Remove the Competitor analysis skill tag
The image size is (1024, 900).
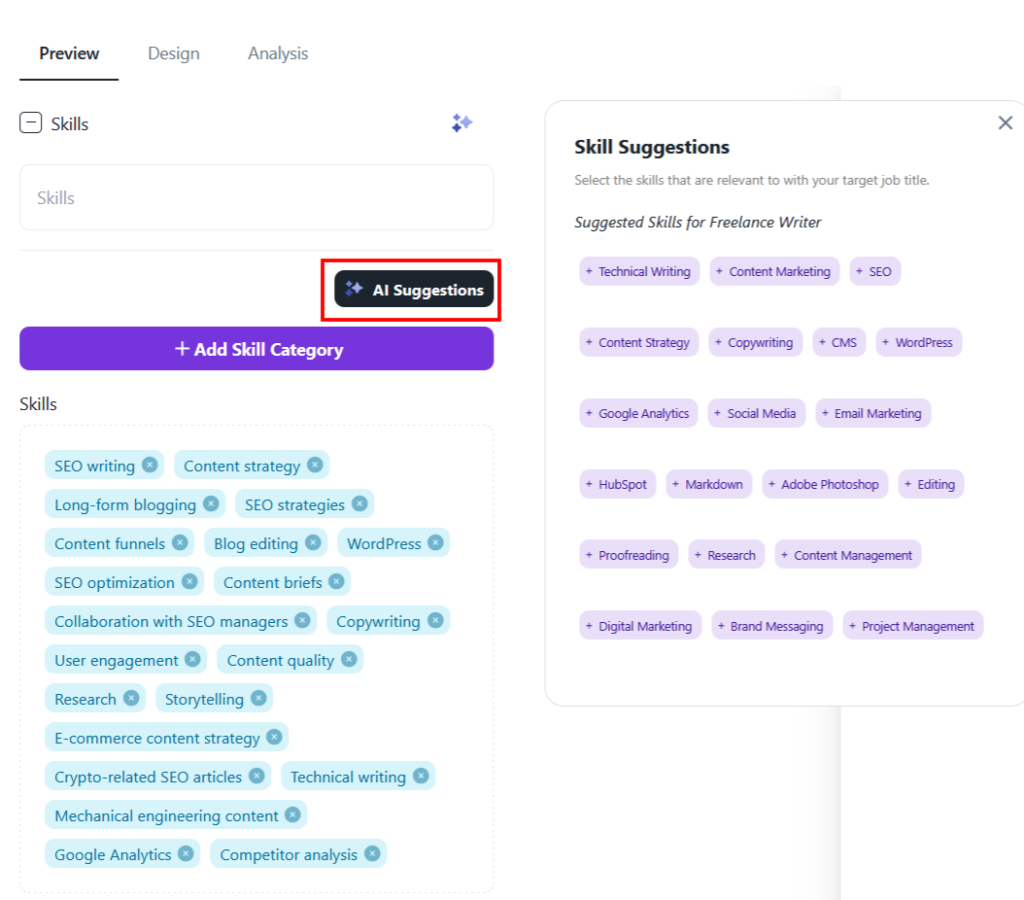[x=374, y=854]
